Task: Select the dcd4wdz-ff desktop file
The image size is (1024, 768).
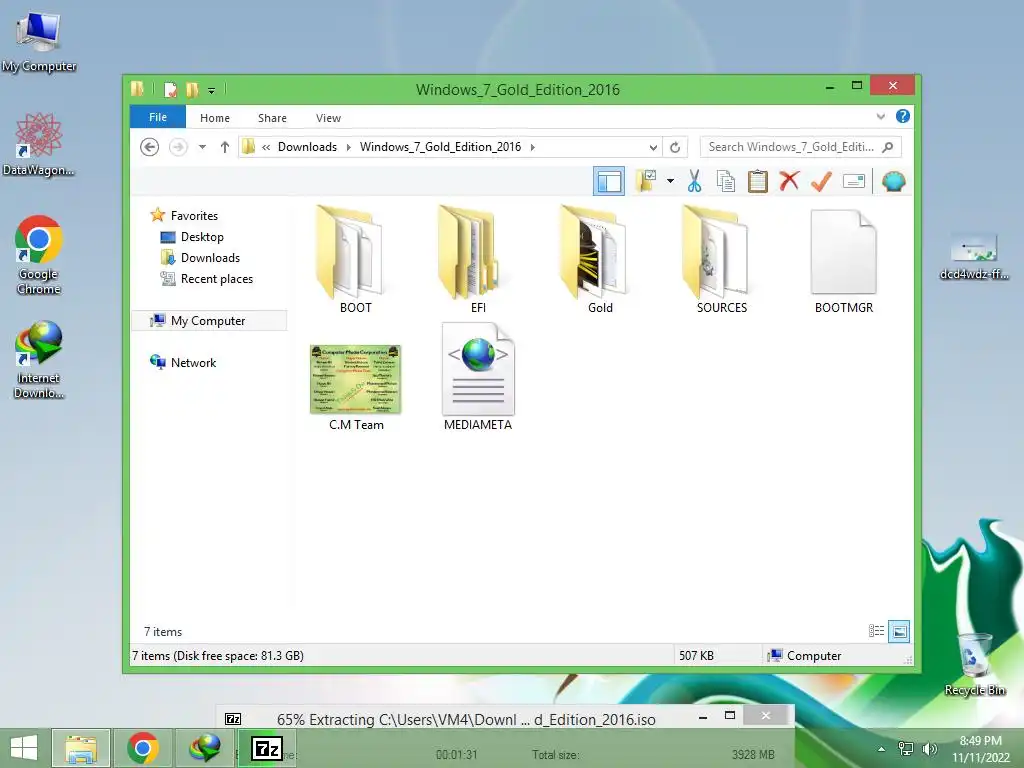Action: (974, 255)
